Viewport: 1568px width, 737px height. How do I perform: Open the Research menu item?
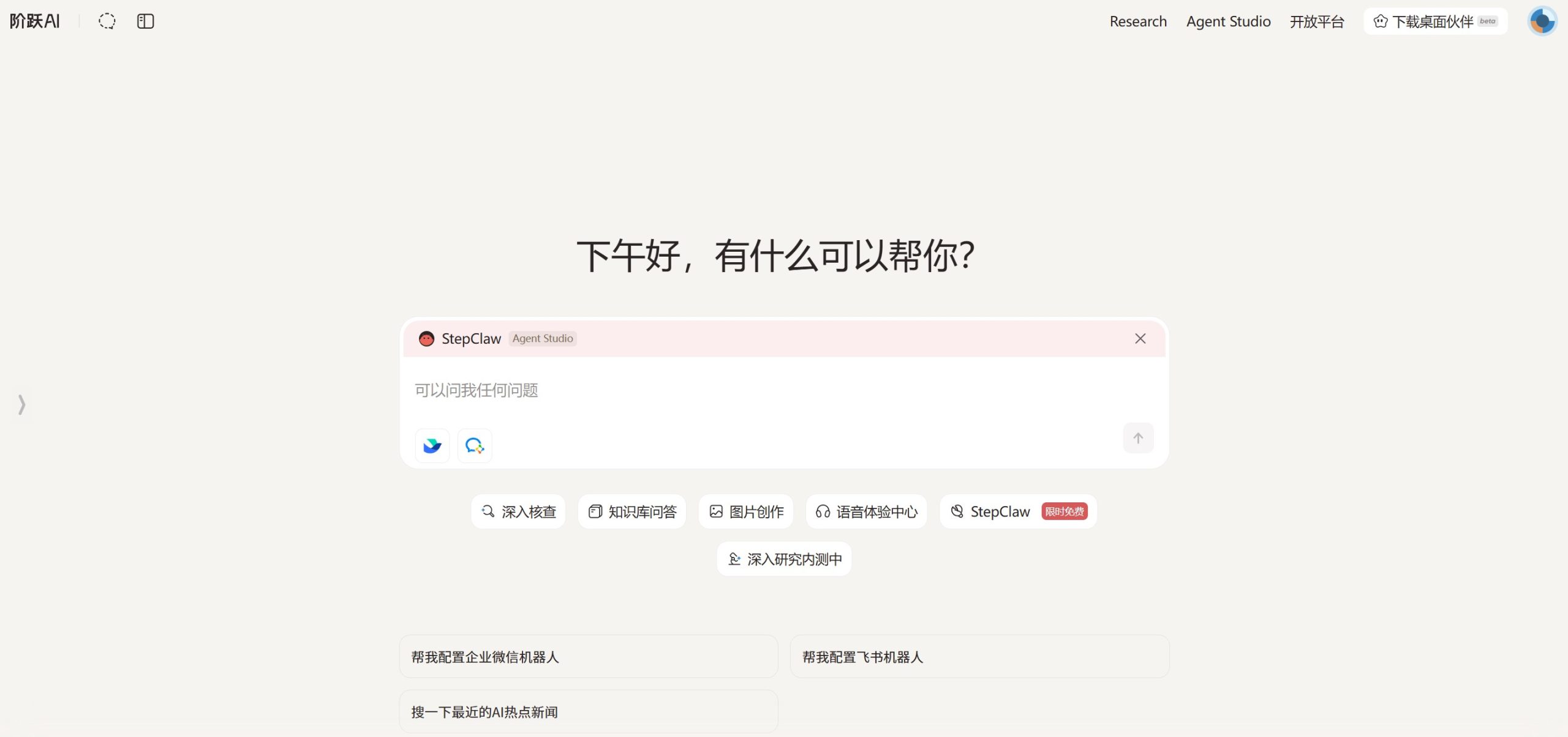1137,21
